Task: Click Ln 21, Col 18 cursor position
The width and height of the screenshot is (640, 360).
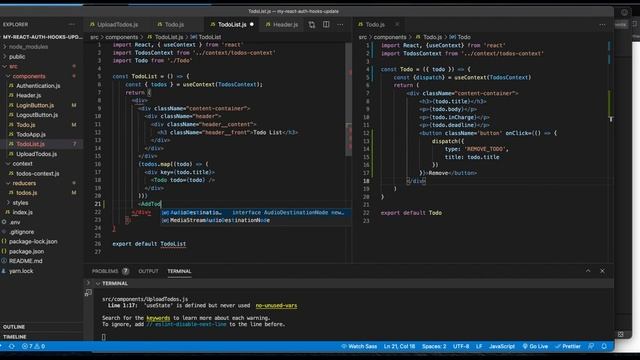Action: 399,346
